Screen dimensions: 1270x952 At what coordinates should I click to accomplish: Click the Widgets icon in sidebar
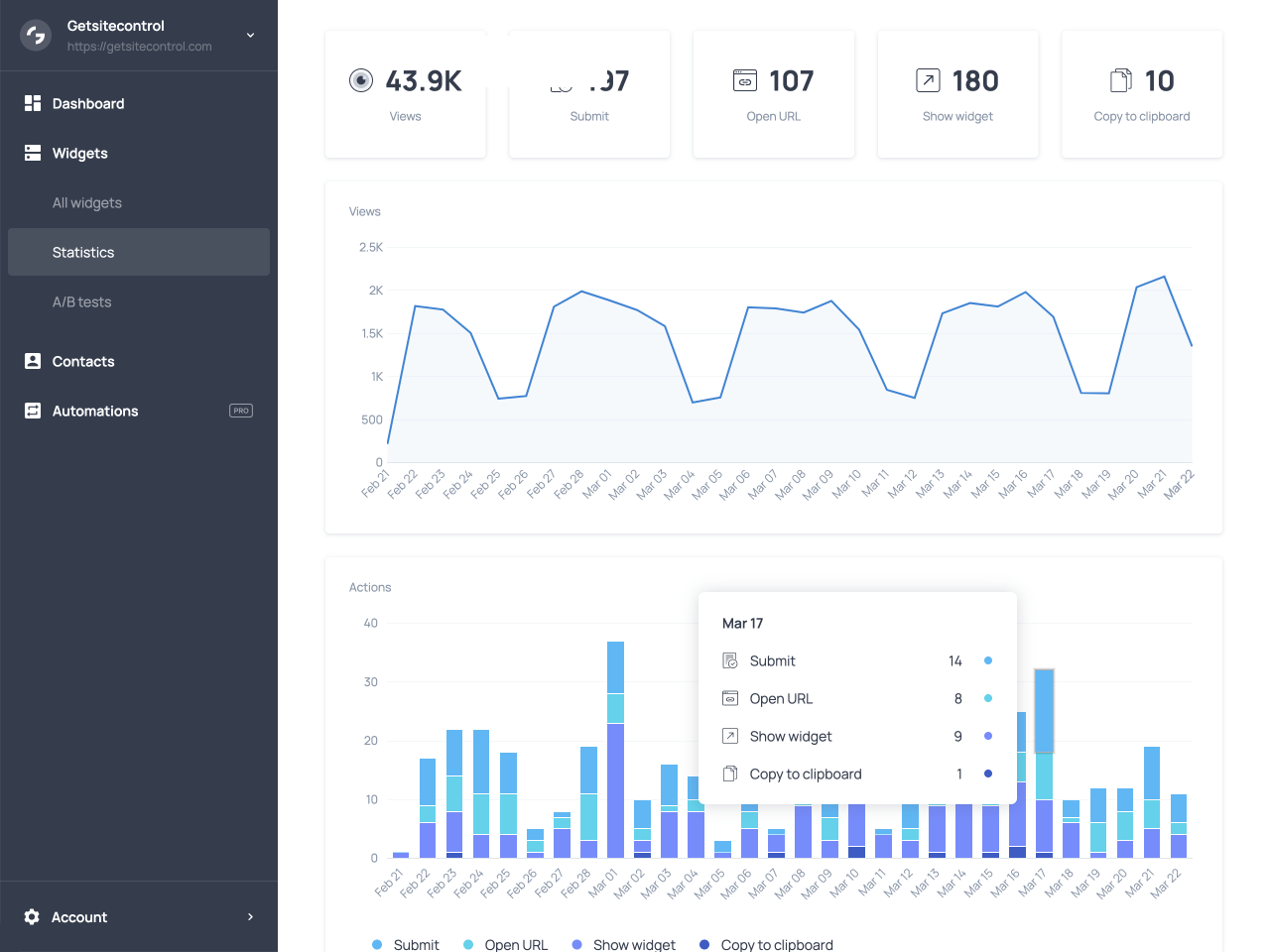33,153
